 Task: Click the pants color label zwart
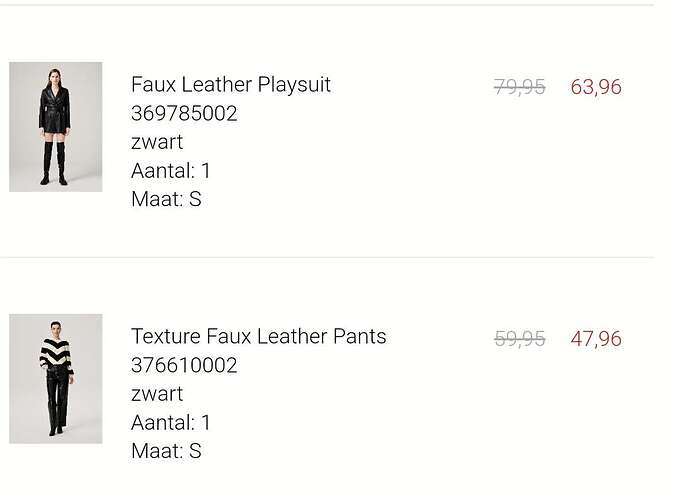[x=157, y=394]
